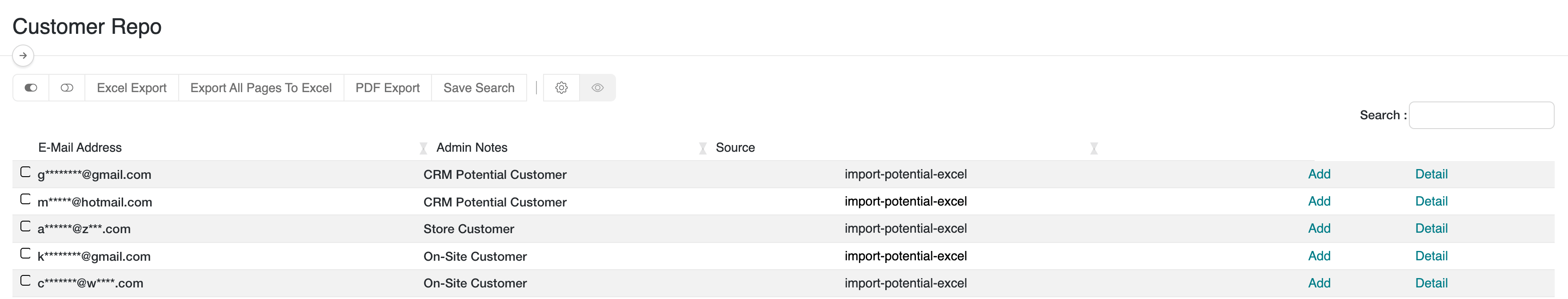
Task: Click the filled toggle icon in toolbar
Action: [x=31, y=88]
